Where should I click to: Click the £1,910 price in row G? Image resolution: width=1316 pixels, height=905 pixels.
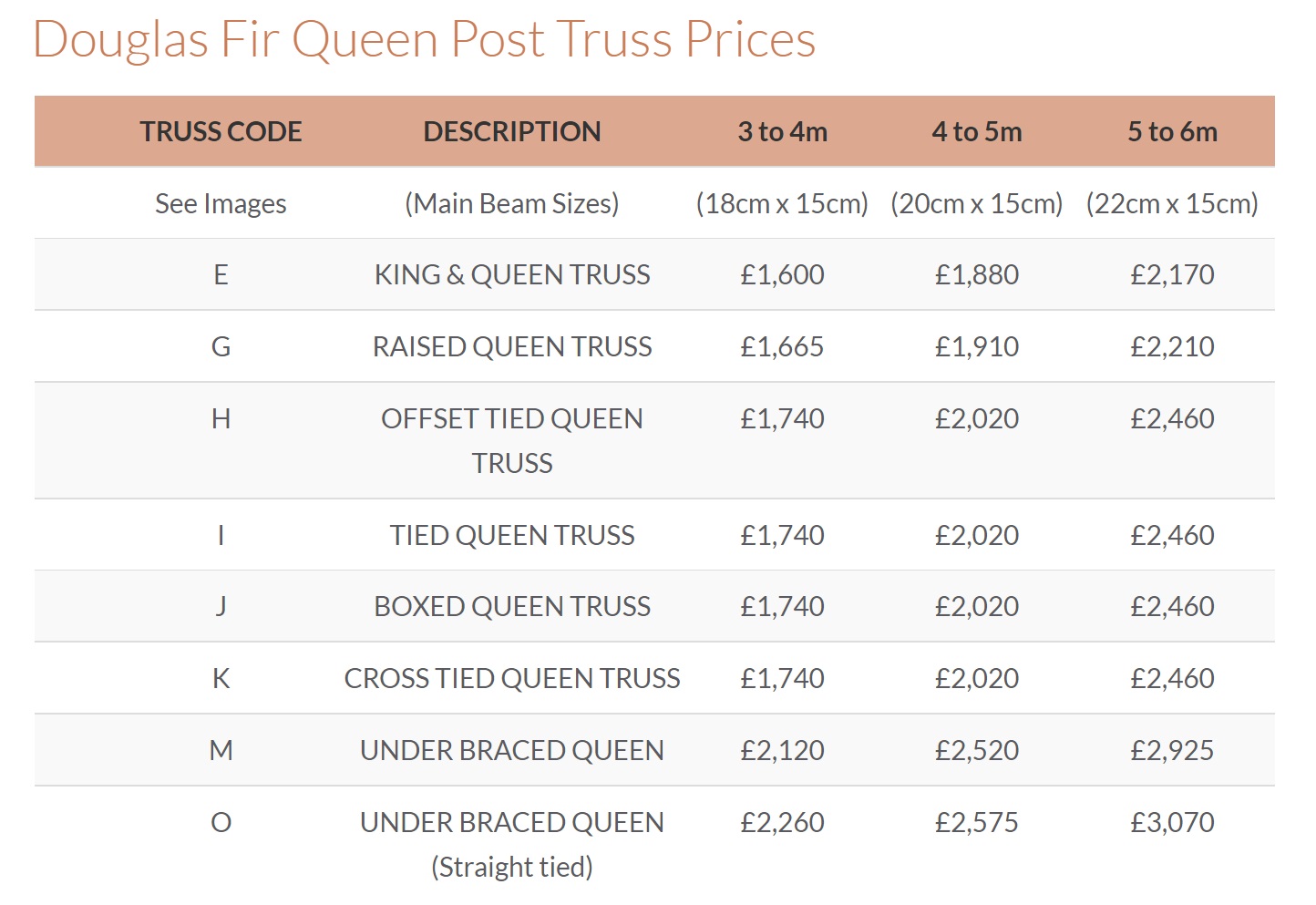(977, 346)
